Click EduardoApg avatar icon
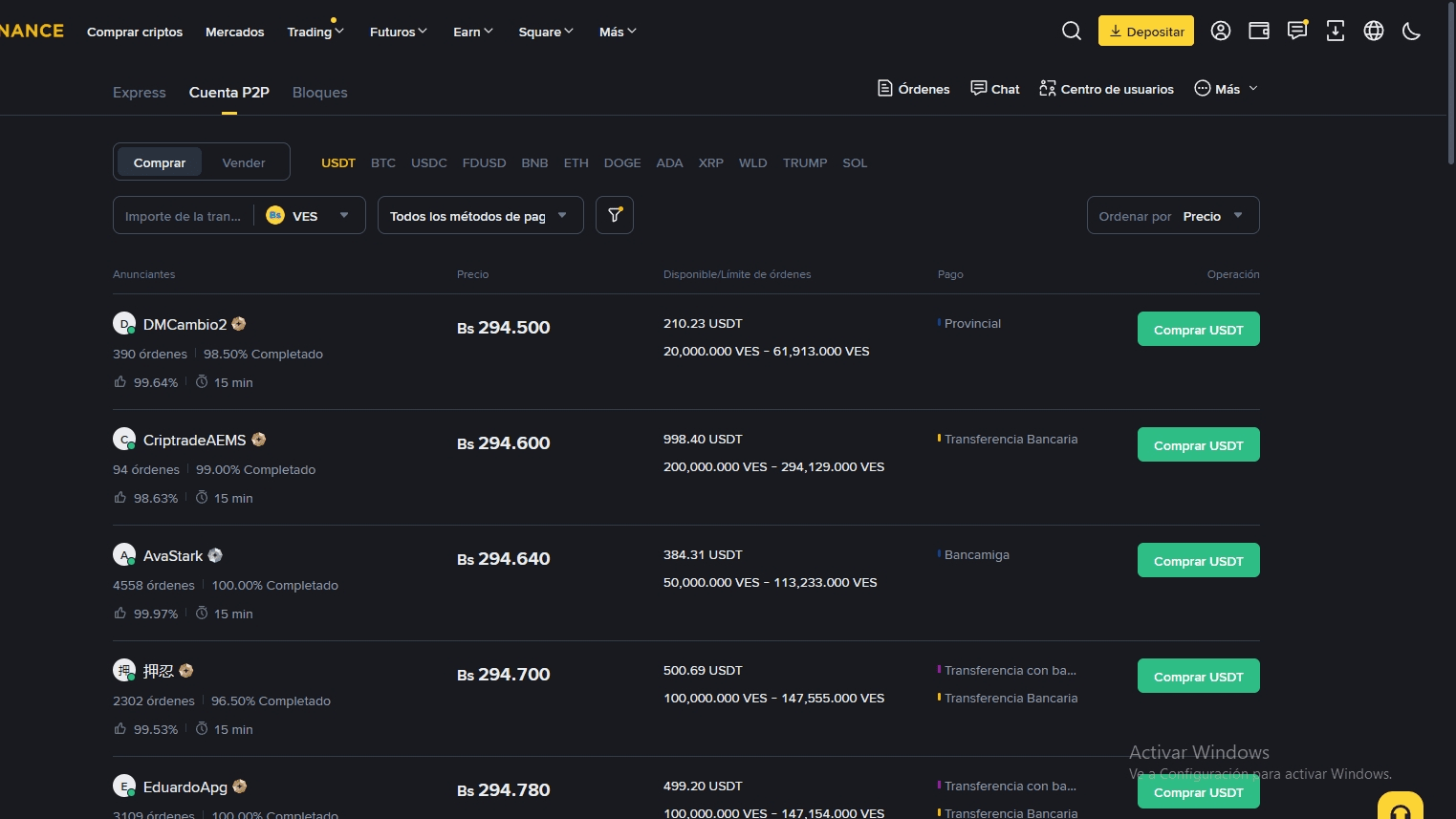The image size is (1456, 819). (x=124, y=787)
